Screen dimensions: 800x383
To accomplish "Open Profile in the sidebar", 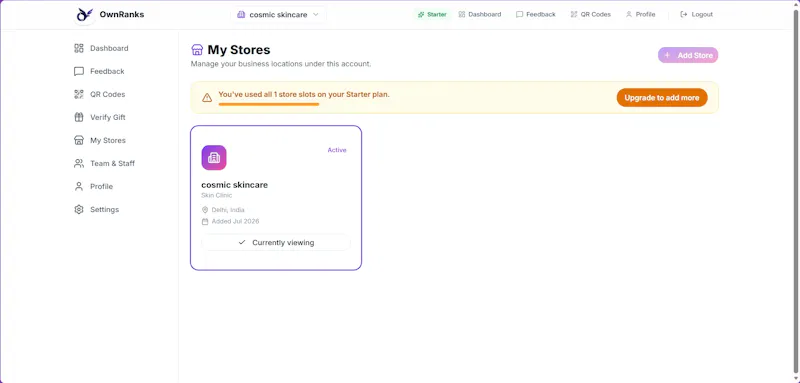I will coord(93,187).
